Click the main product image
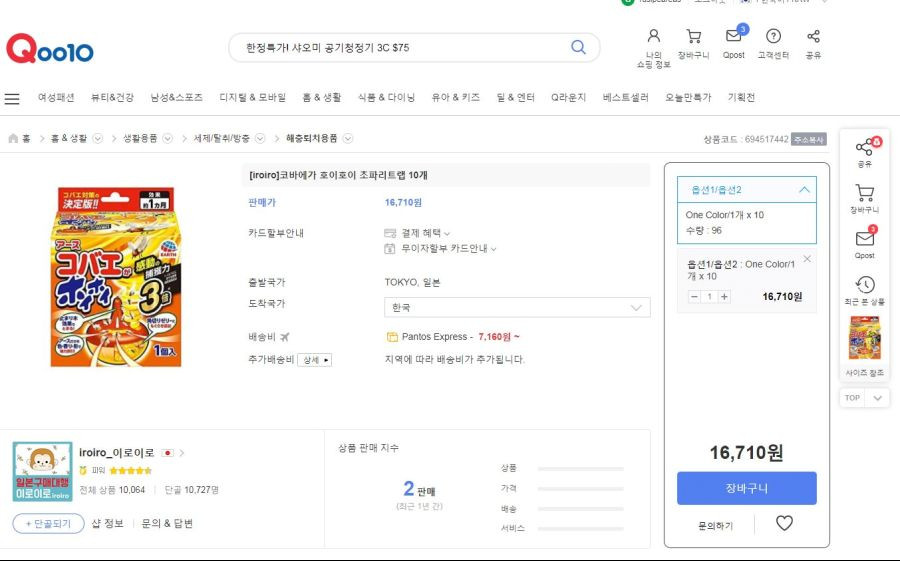900x561 pixels. click(x=115, y=277)
